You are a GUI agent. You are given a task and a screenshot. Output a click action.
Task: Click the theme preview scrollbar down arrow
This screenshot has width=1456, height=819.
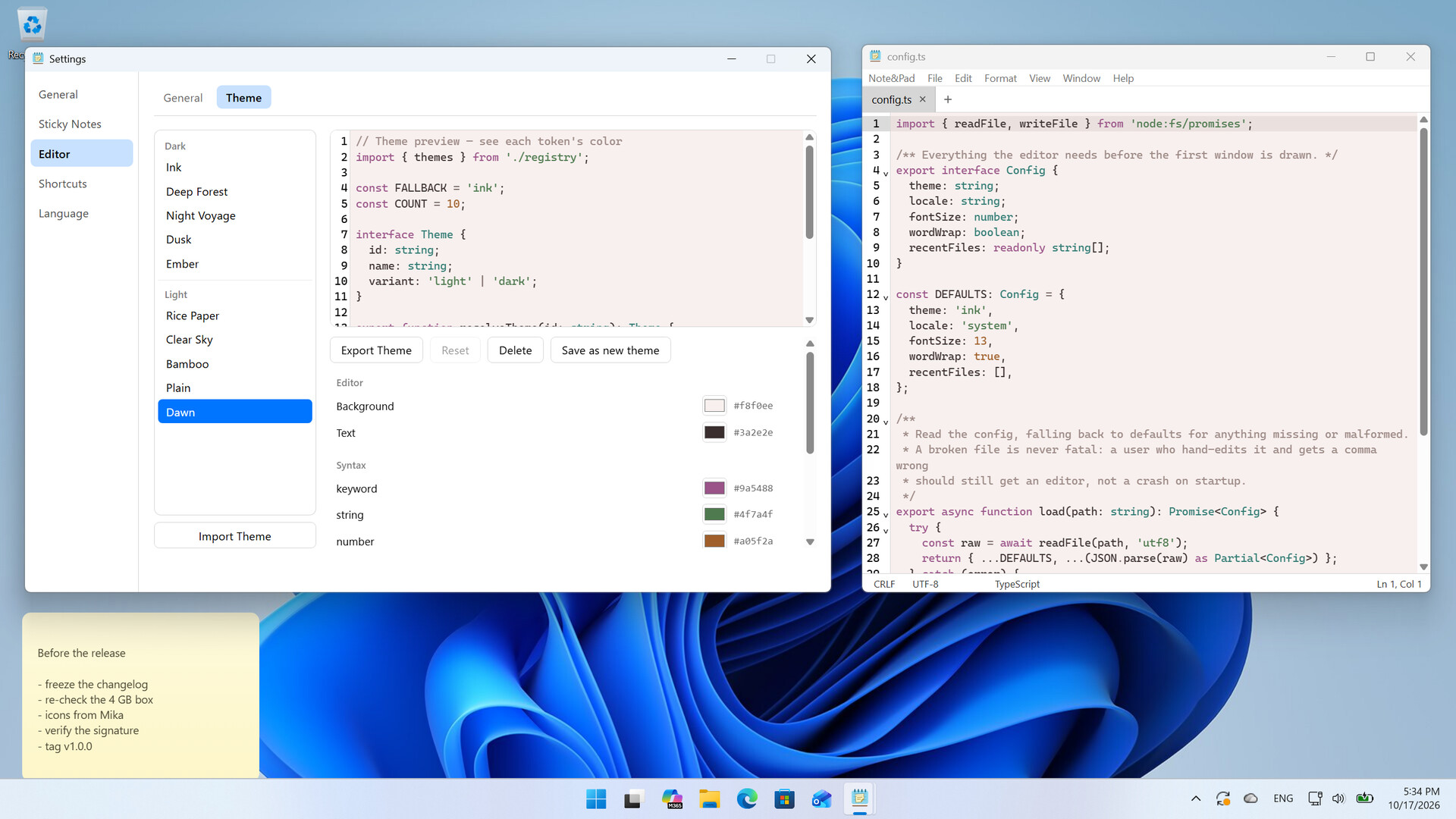coord(809,320)
